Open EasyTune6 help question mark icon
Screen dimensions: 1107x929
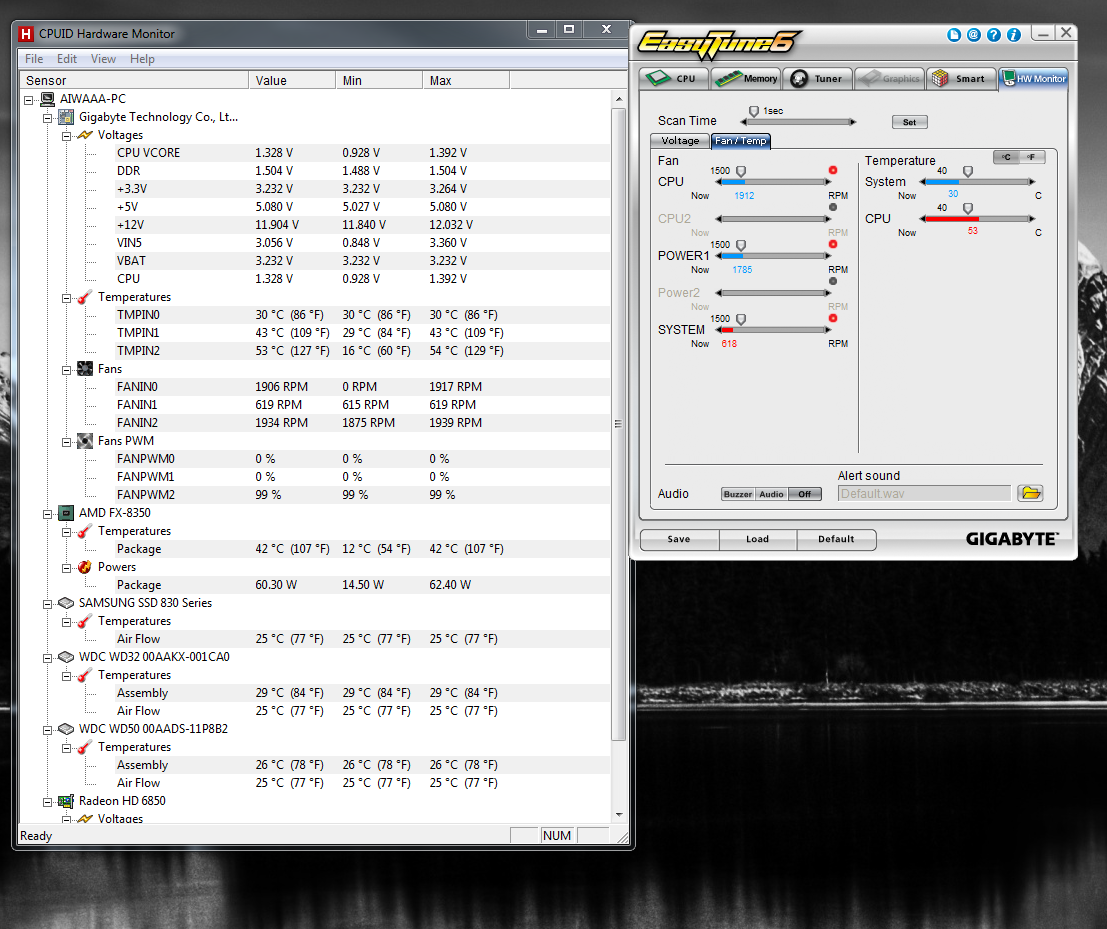[x=993, y=35]
